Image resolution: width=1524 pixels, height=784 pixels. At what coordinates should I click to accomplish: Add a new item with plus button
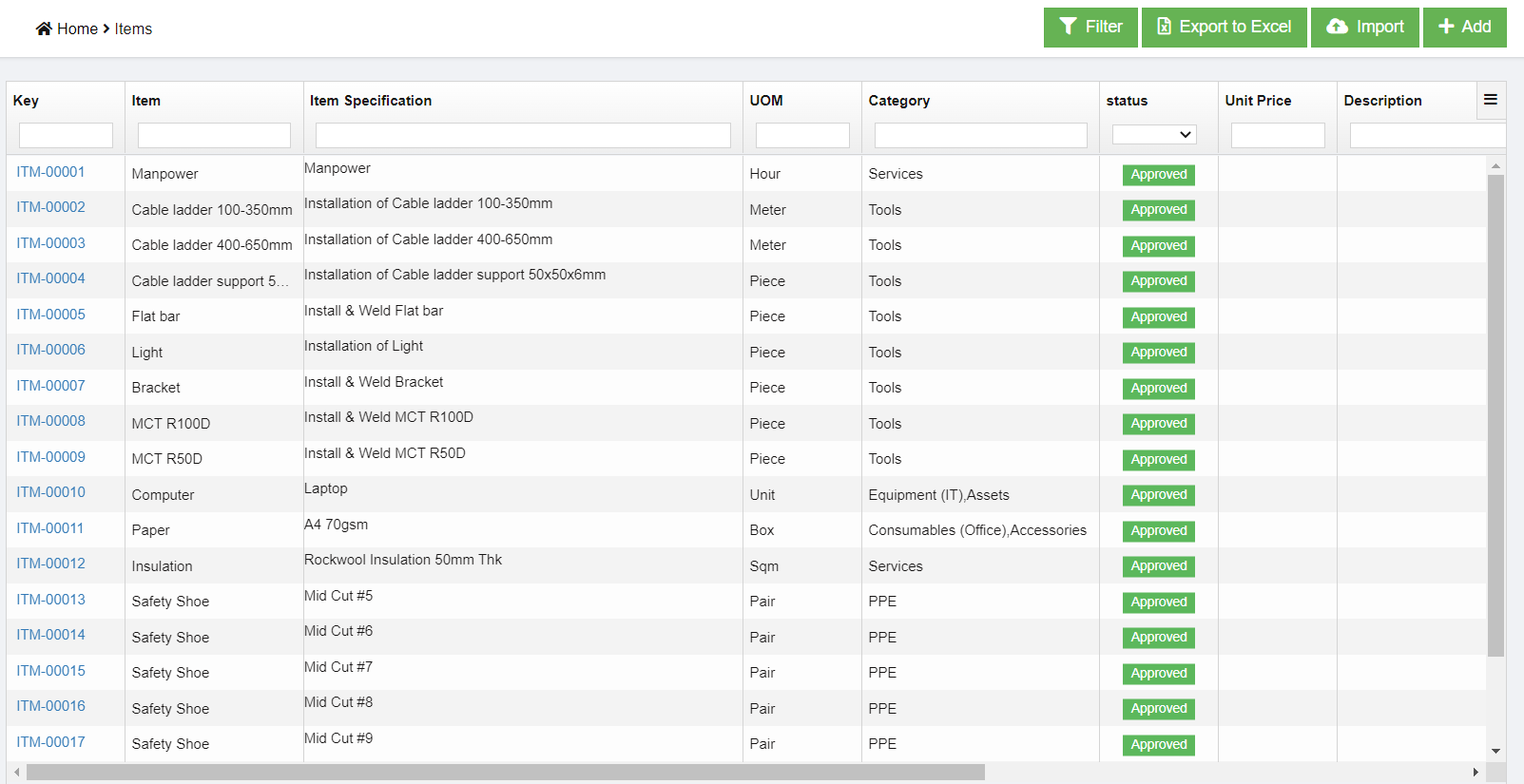(x=1464, y=27)
